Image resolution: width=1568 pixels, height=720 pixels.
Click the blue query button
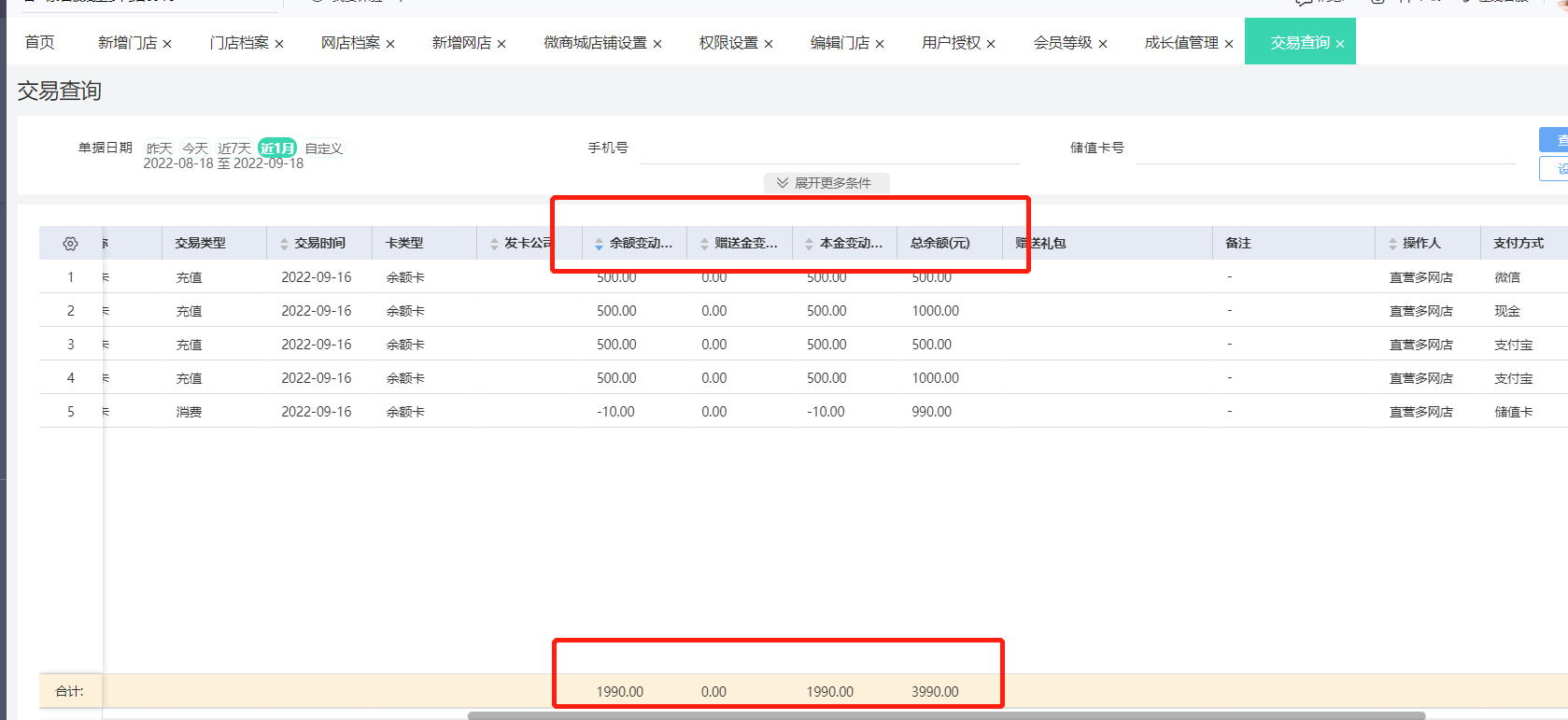1554,140
